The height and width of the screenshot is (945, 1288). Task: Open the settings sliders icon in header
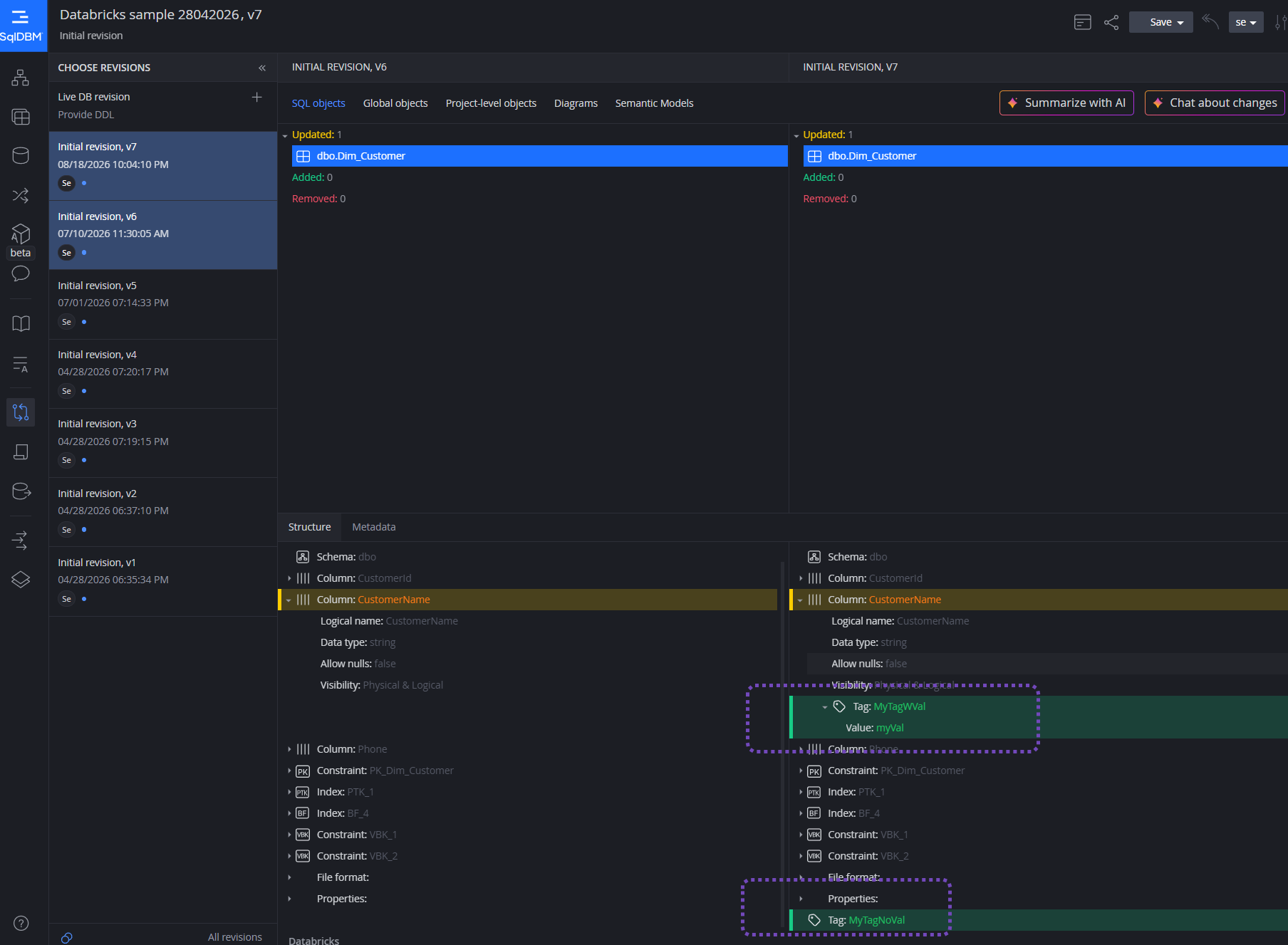click(1280, 22)
